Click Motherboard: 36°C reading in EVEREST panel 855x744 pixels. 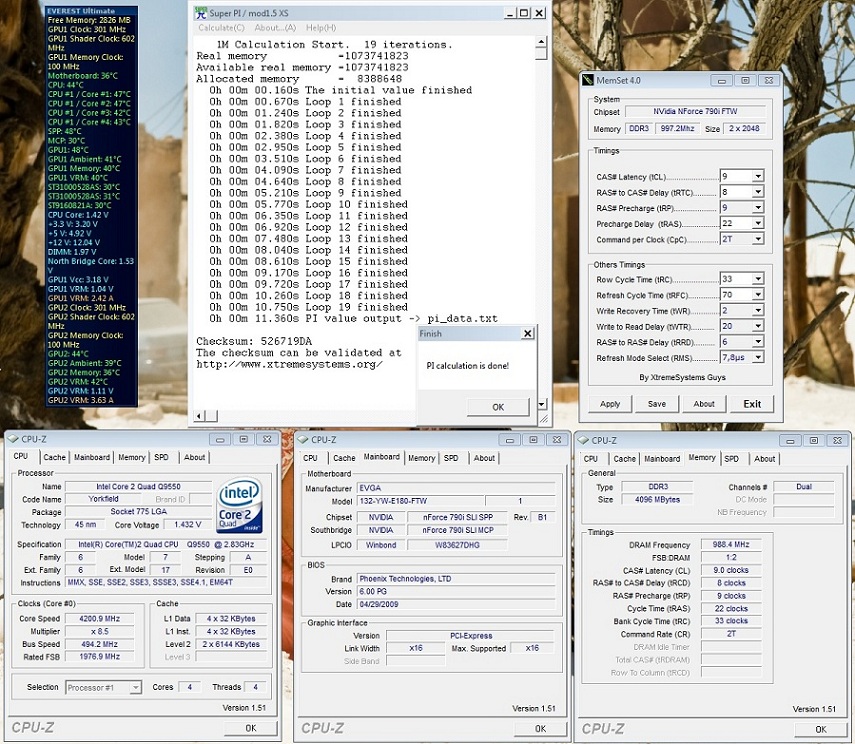click(x=82, y=76)
